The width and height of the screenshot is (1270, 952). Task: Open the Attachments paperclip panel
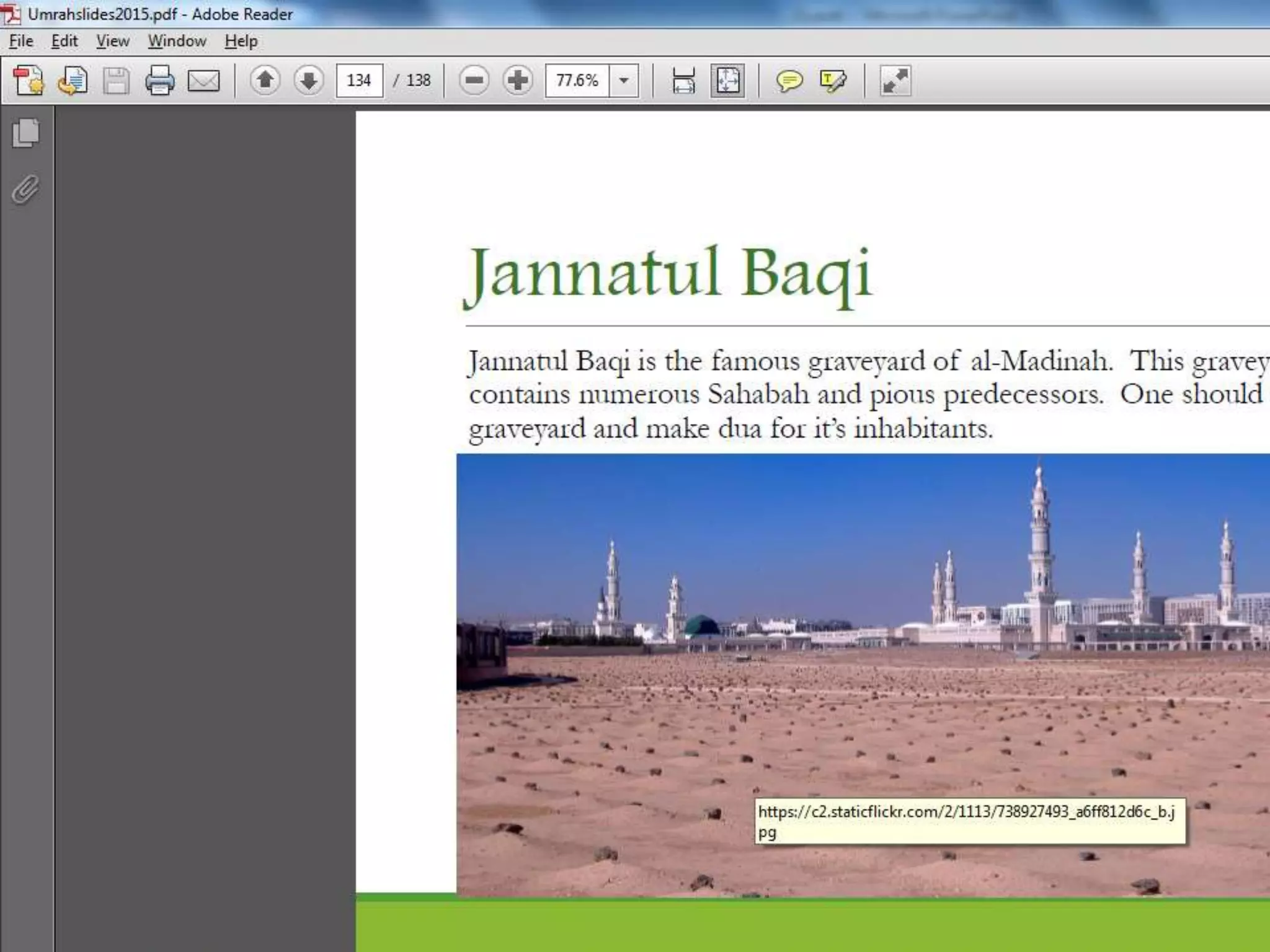[26, 189]
